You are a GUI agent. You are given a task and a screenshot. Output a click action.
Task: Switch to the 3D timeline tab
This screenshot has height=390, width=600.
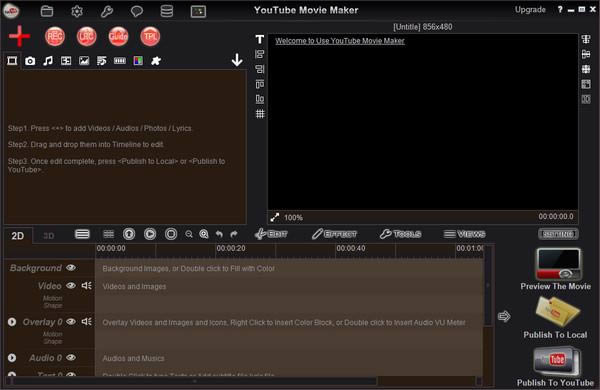coord(49,236)
